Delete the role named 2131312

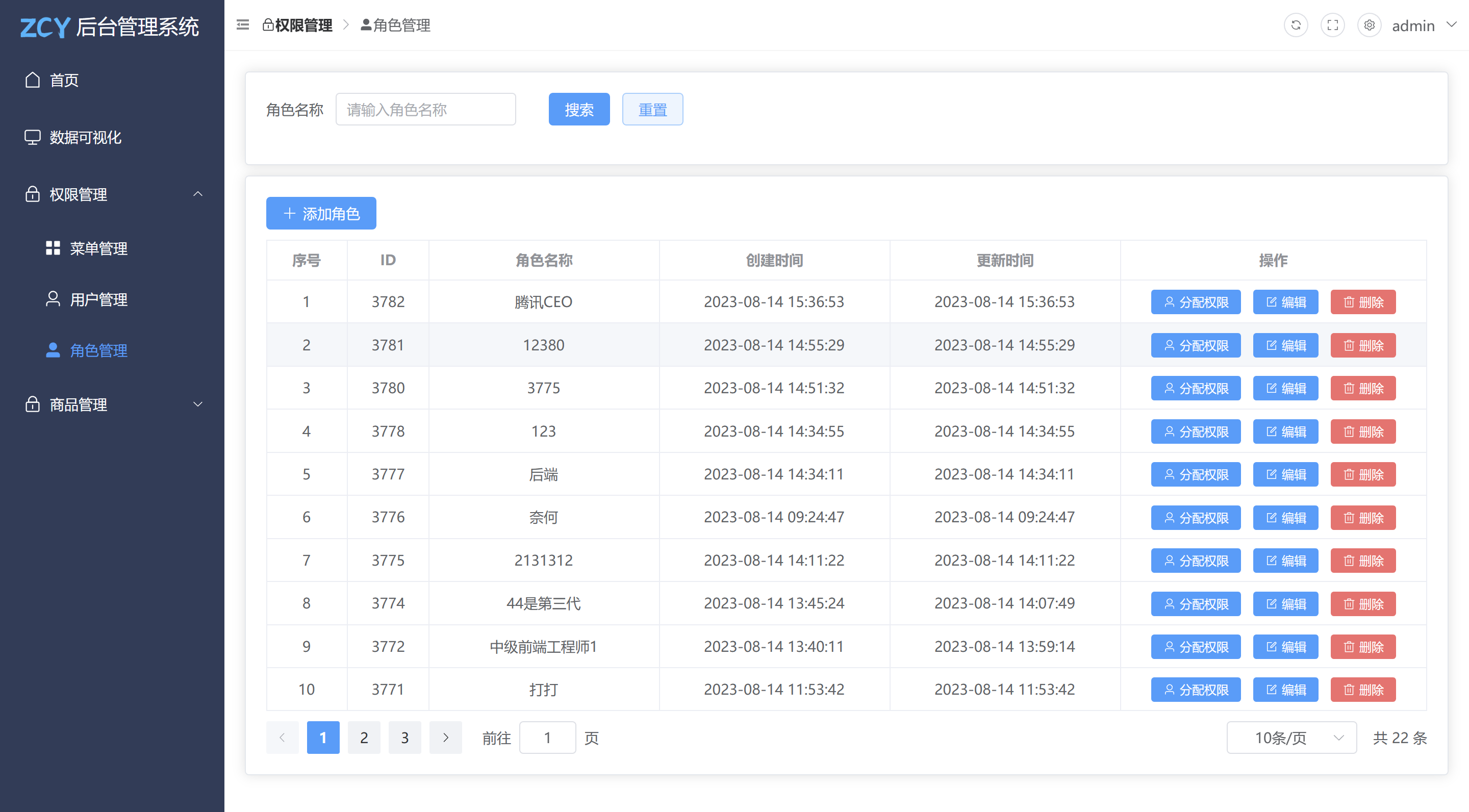pyautogui.click(x=1363, y=561)
